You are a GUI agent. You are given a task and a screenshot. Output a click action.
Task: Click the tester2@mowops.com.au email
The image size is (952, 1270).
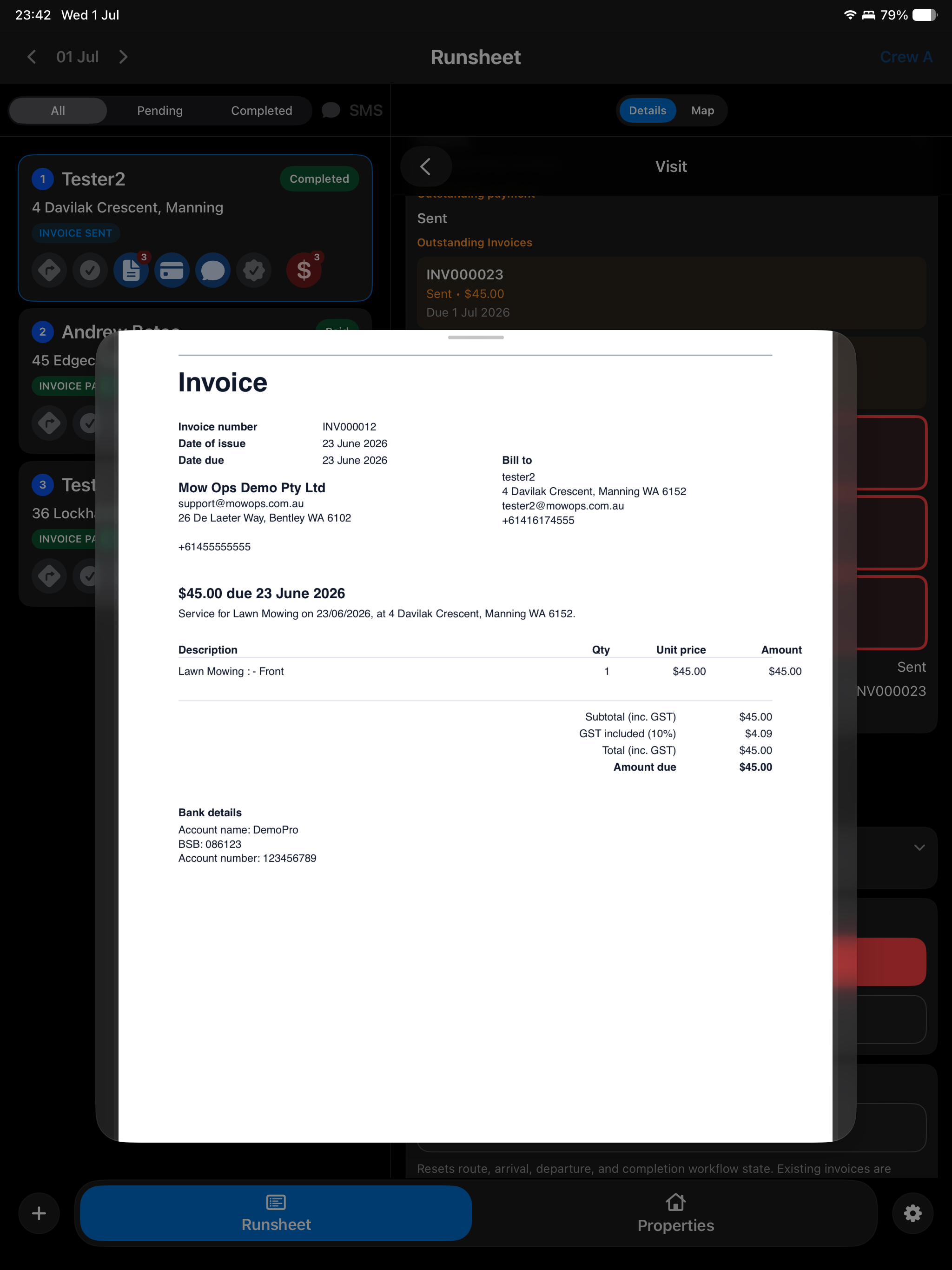pos(563,506)
